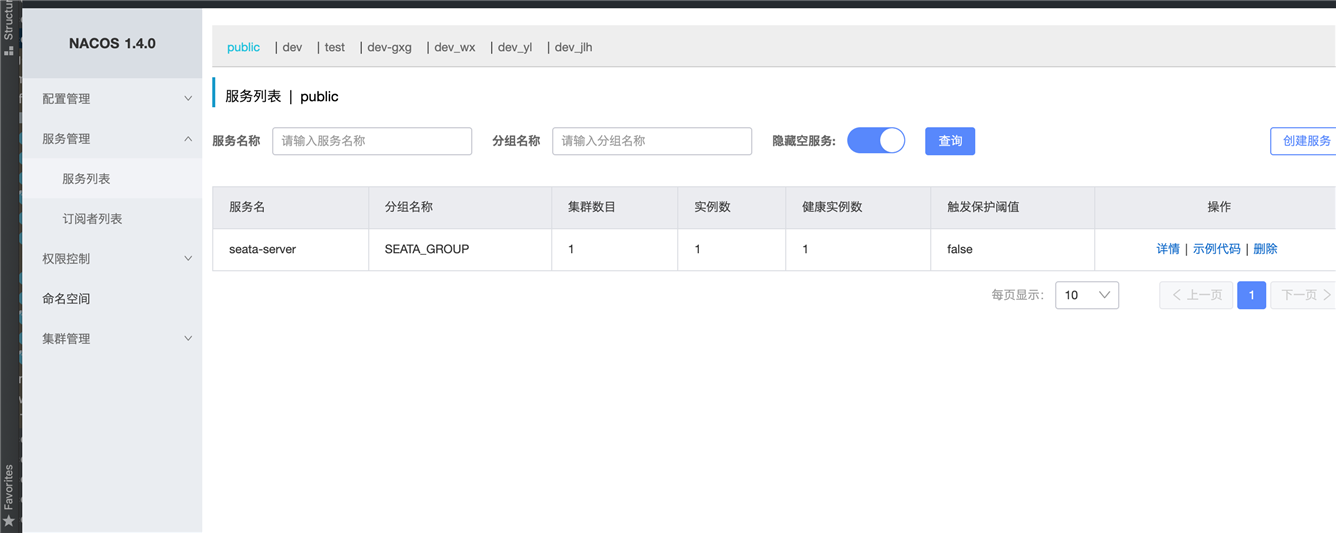Expand the 权限控制 menu chevron
Screen dimensions: 1336x533
[188, 259]
